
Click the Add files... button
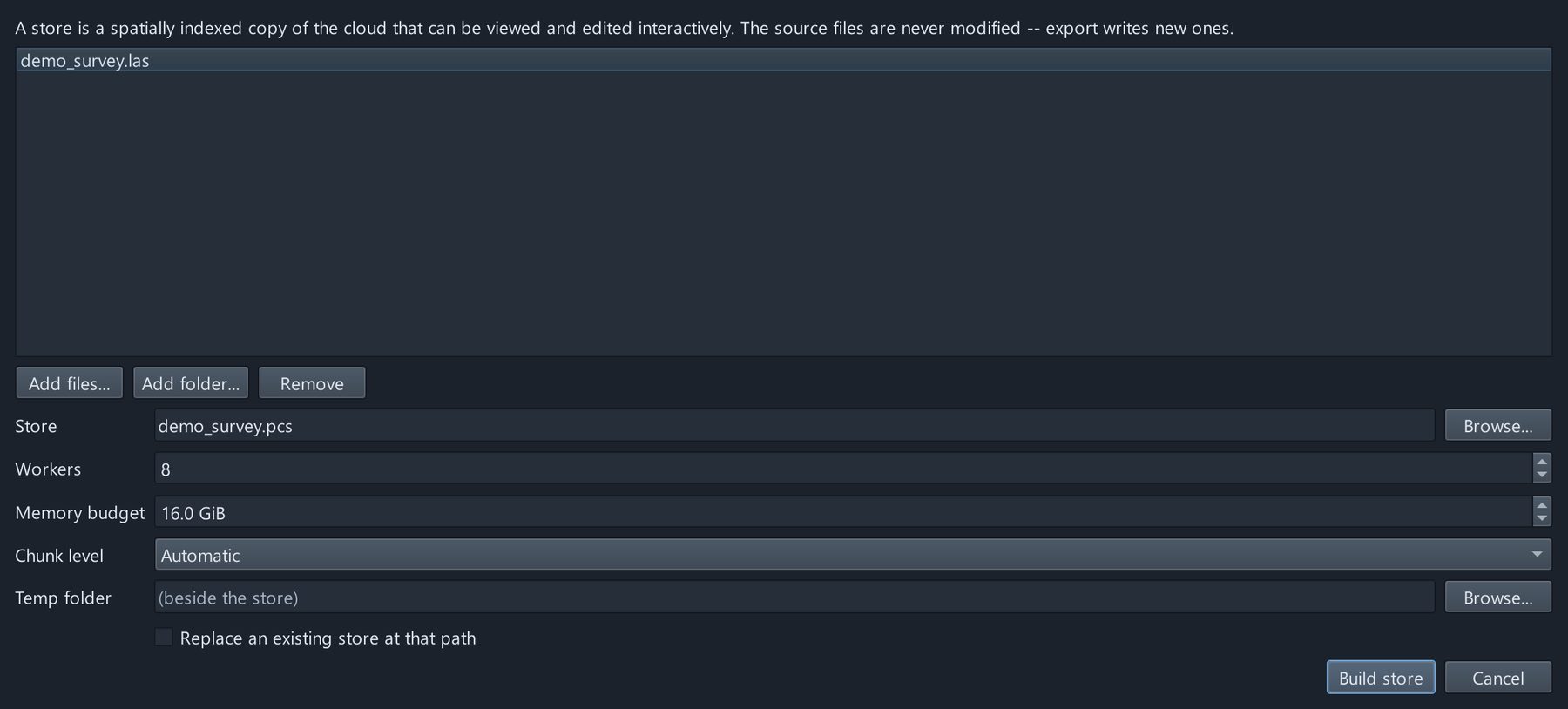pos(69,383)
